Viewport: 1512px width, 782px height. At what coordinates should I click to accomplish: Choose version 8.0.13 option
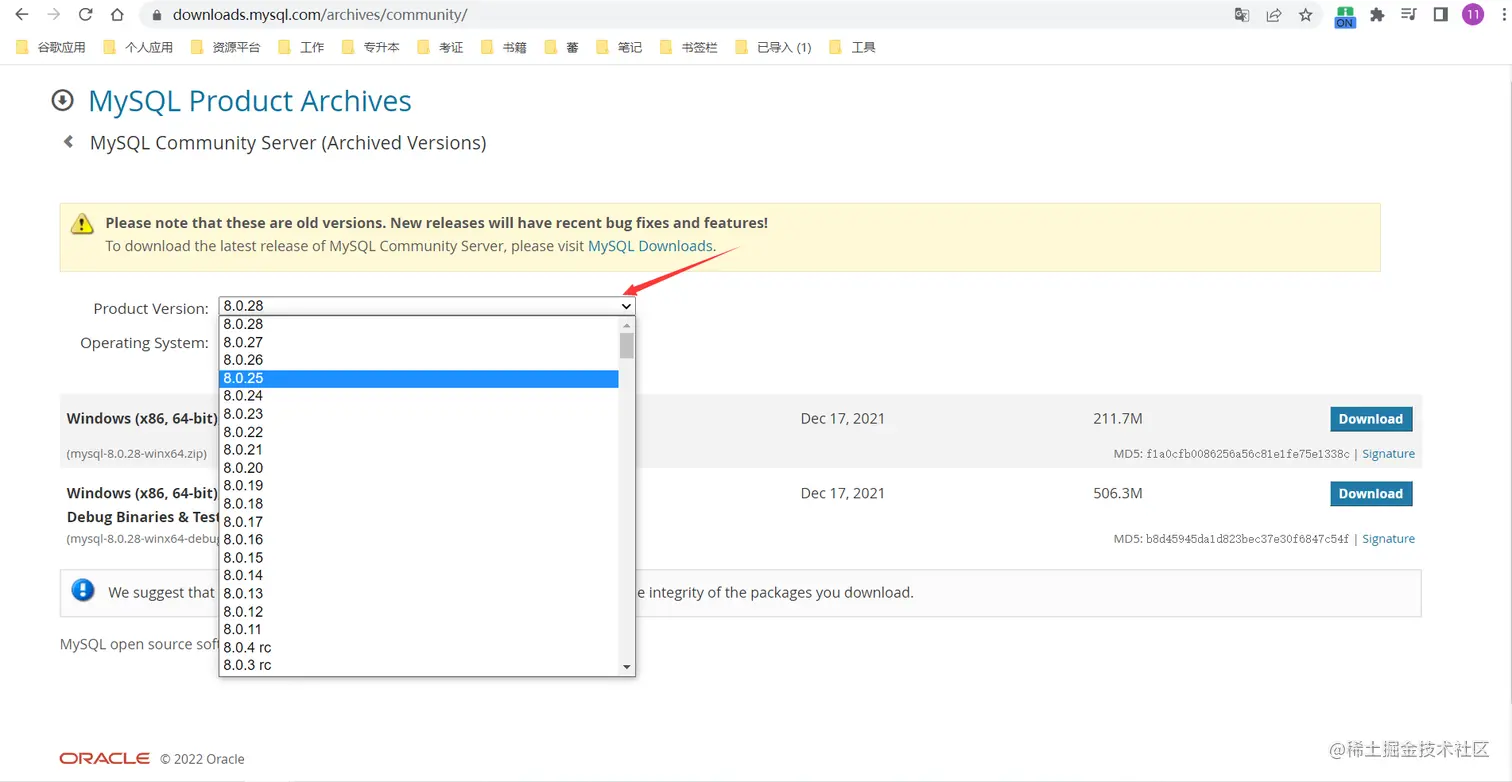419,593
